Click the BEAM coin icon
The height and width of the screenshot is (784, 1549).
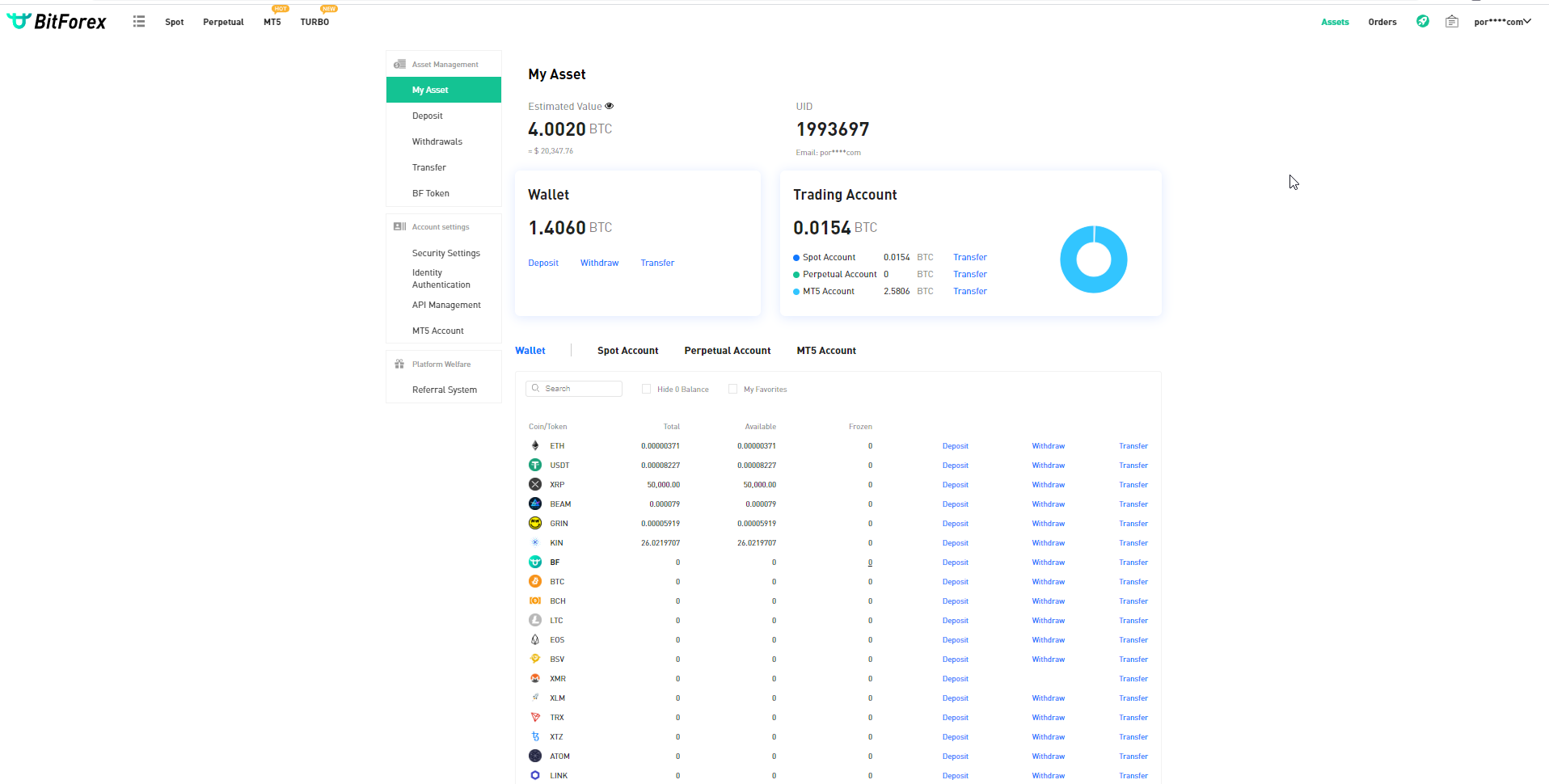535,504
